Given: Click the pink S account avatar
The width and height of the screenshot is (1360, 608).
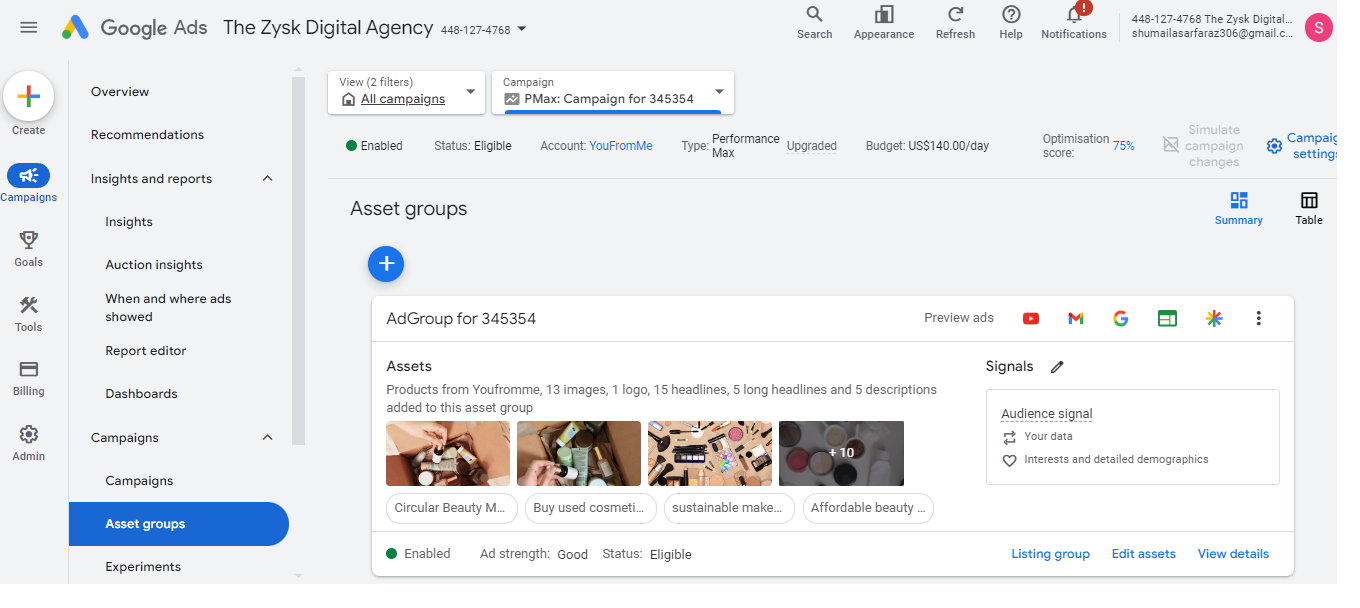Looking at the screenshot, I should click(1319, 28).
